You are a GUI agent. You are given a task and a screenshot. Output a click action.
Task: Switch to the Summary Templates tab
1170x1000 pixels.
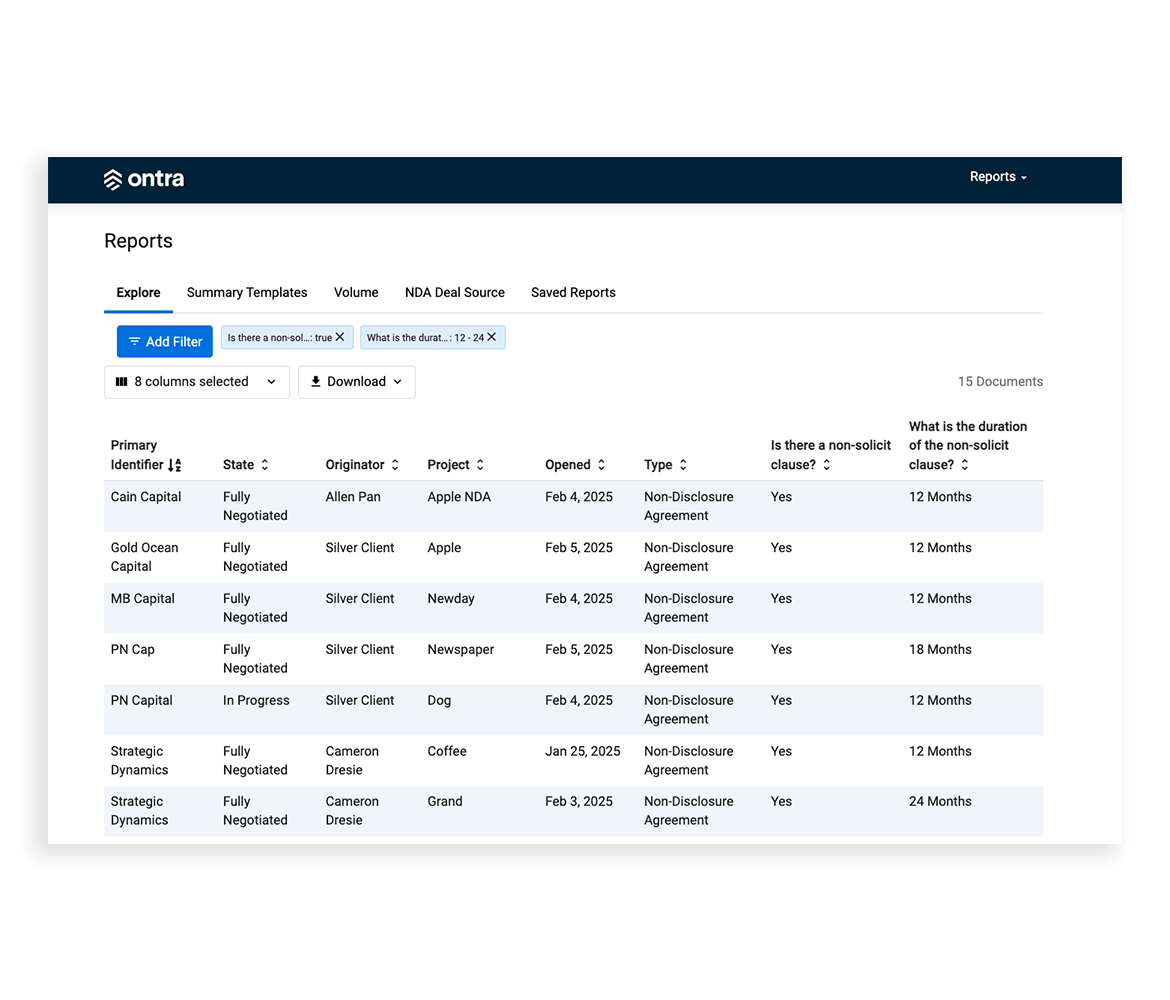247,292
